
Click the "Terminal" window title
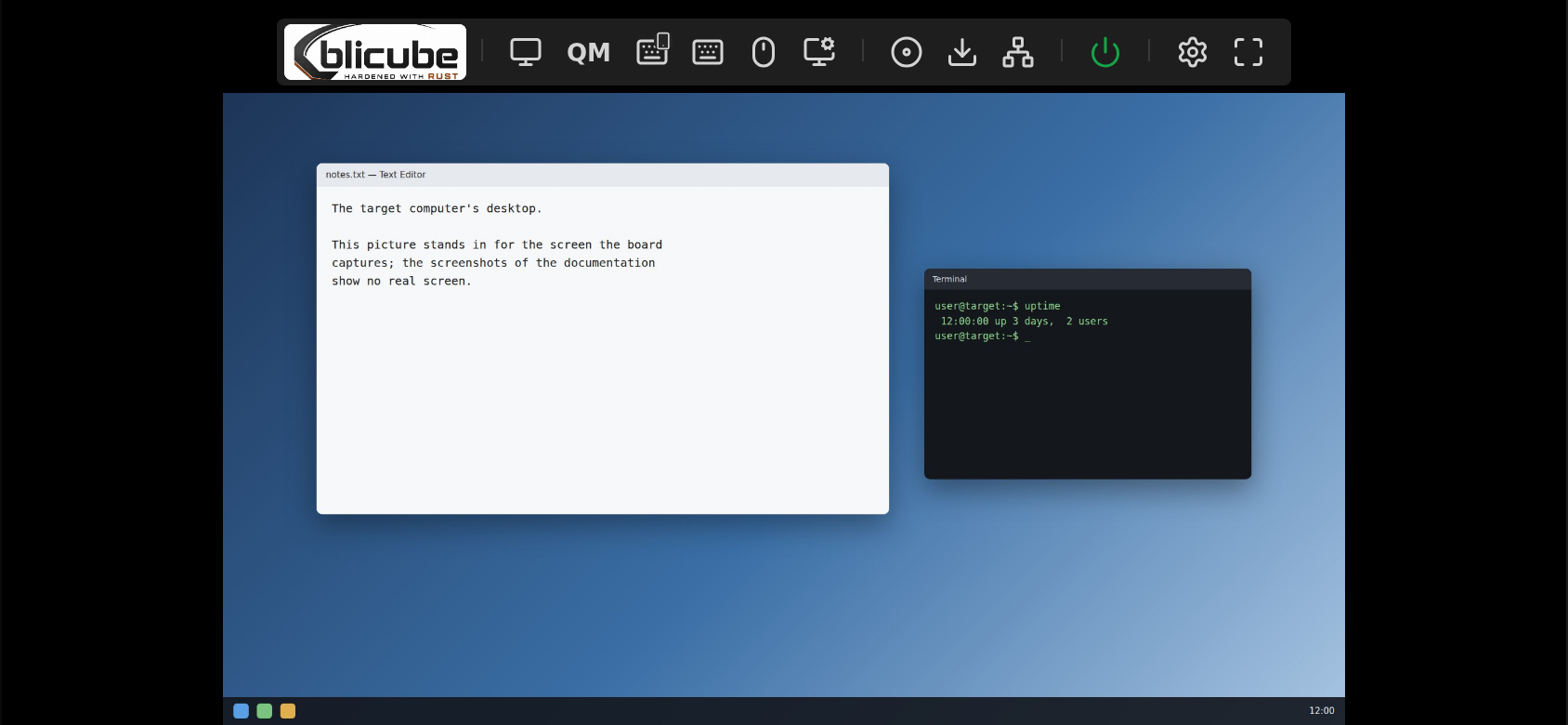click(x=949, y=279)
